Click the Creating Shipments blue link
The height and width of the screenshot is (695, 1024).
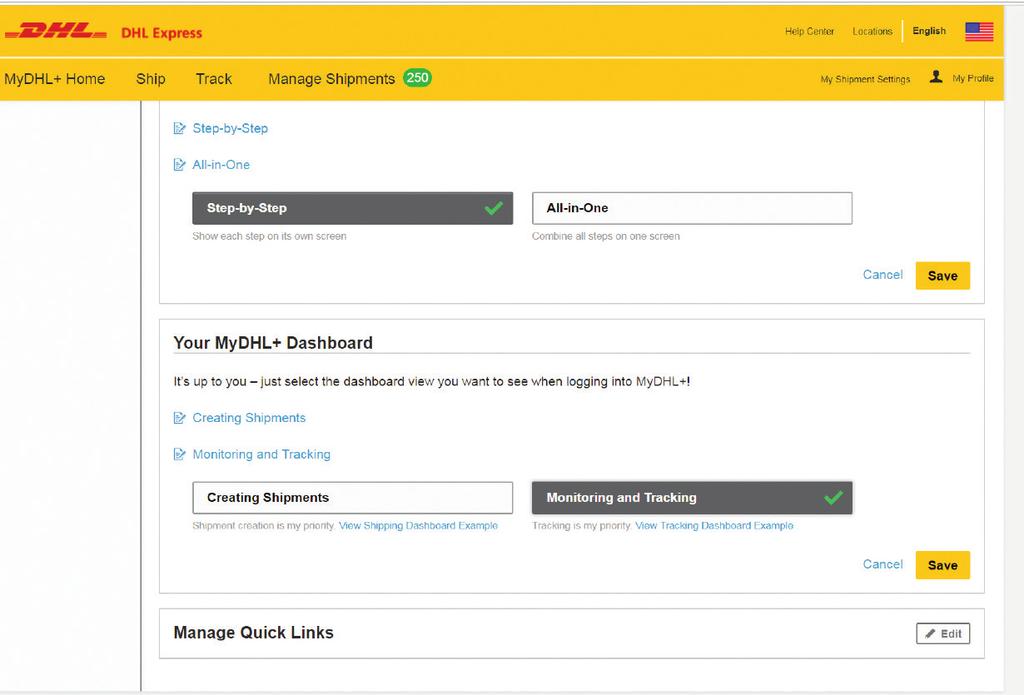[249, 418]
